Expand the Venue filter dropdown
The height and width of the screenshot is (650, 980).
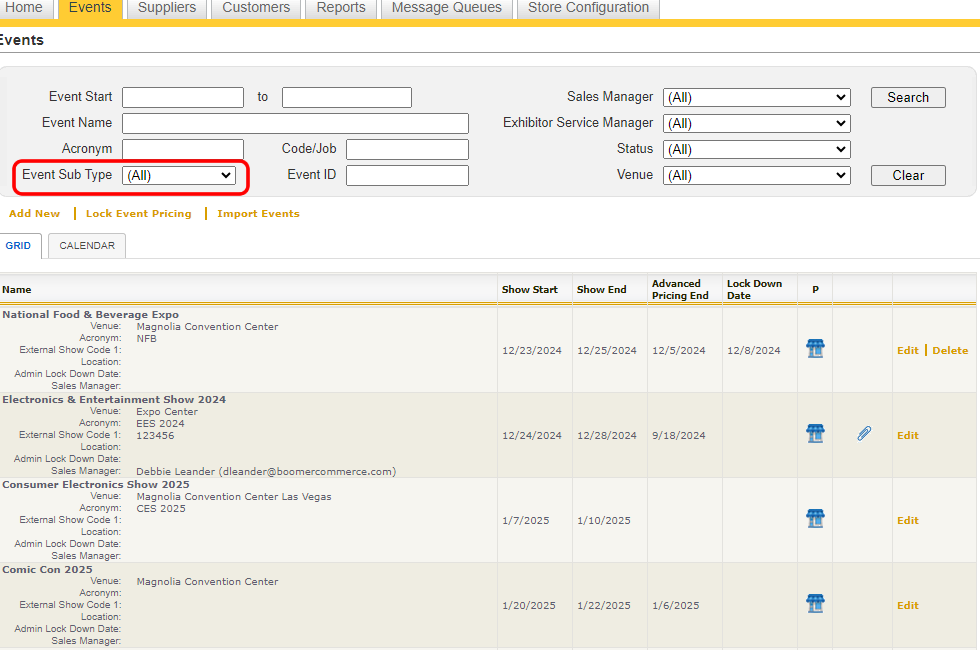tap(756, 176)
